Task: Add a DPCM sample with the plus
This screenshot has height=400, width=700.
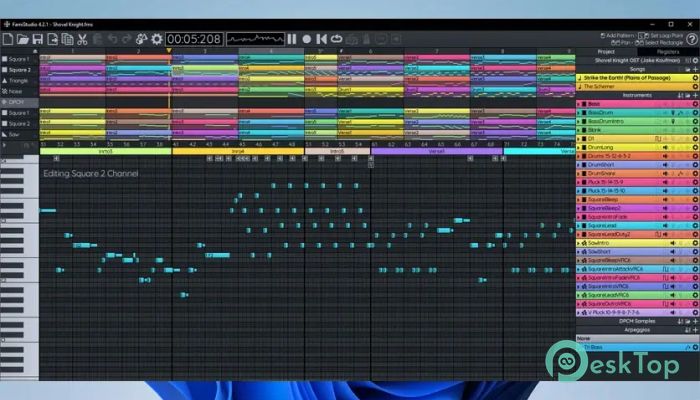Action: [x=696, y=321]
